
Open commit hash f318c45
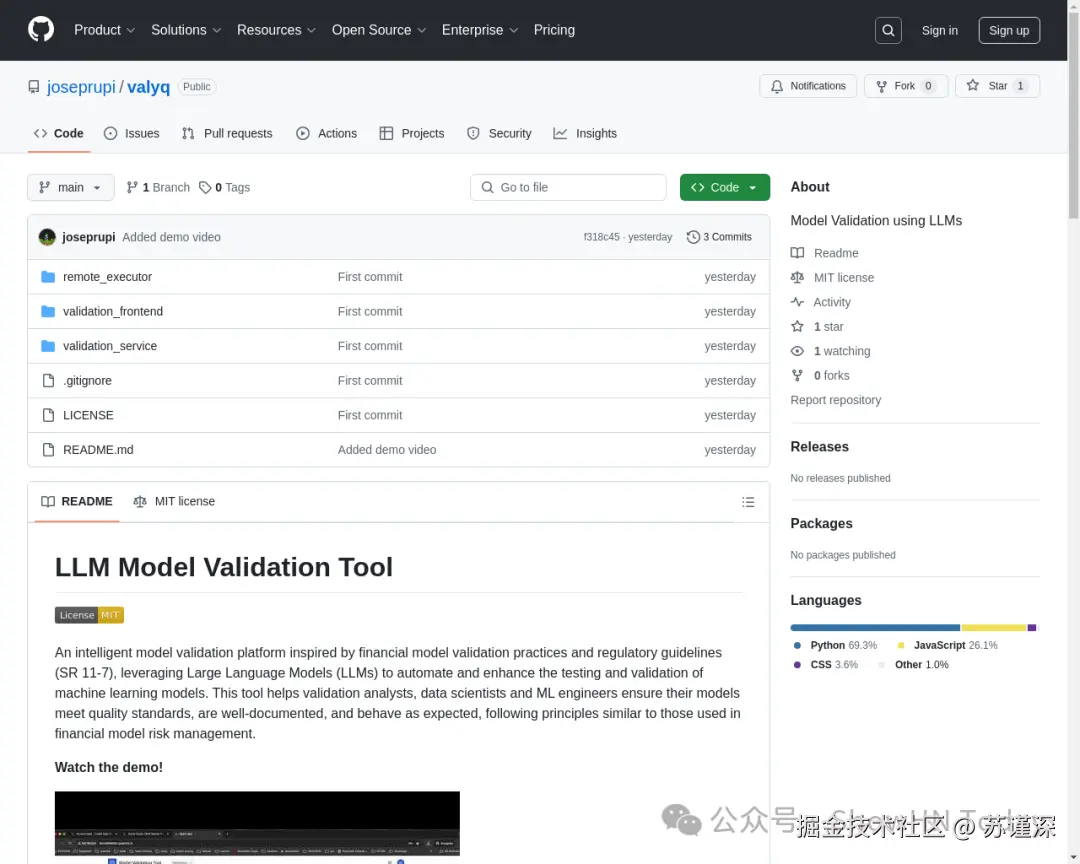(x=601, y=237)
